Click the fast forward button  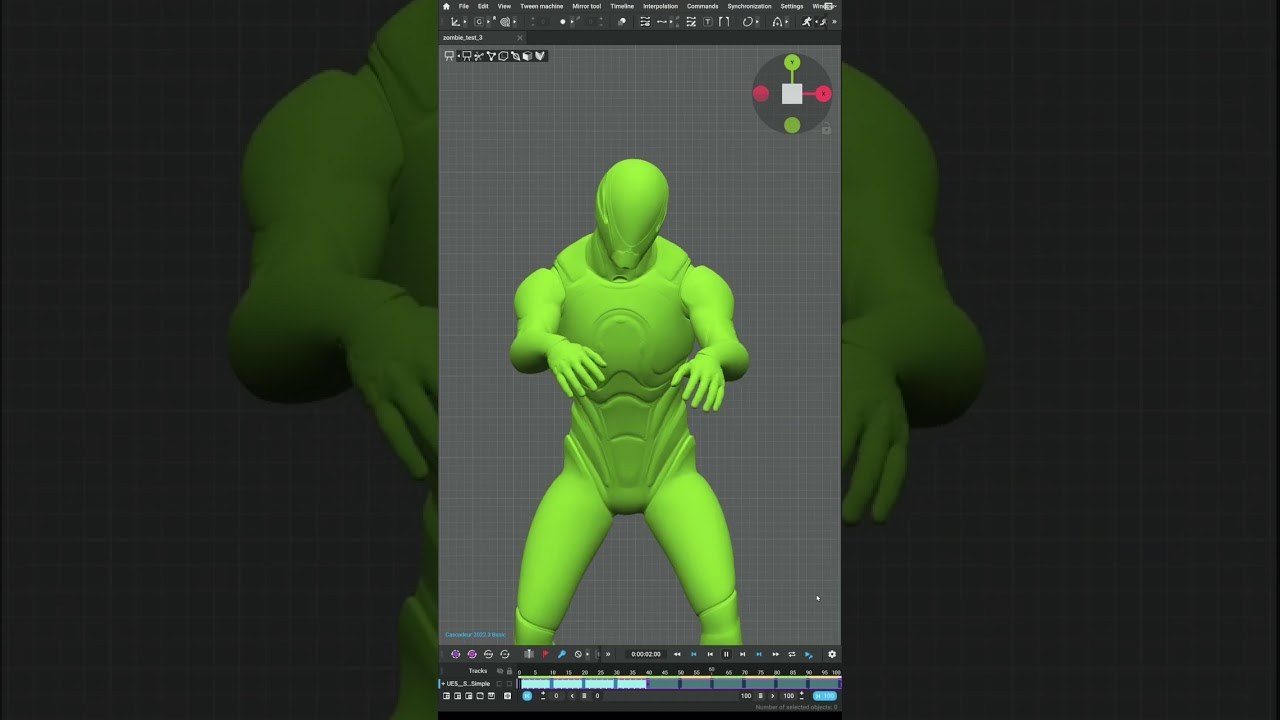point(775,654)
